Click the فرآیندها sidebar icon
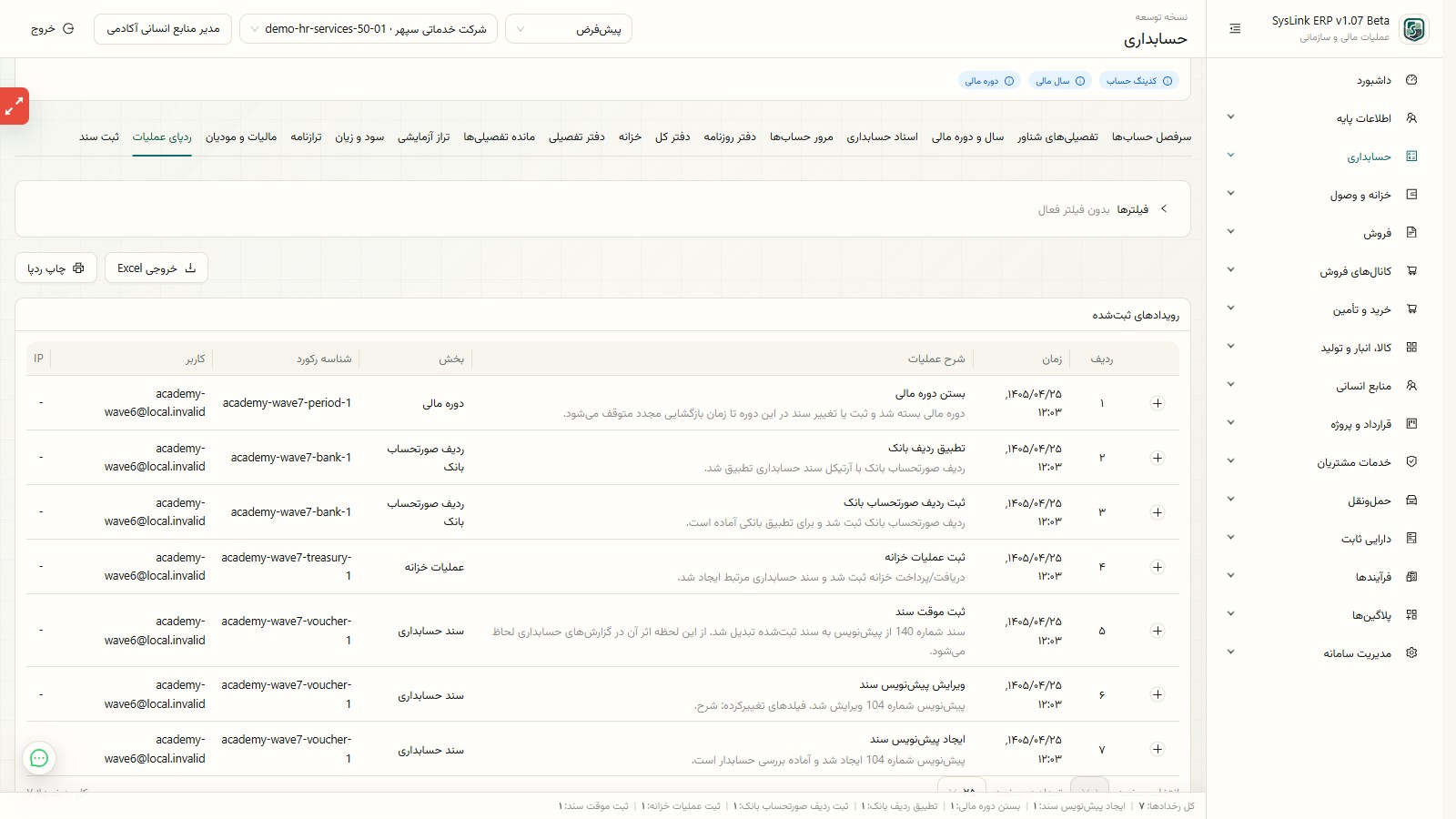This screenshot has height=819, width=1456. (1411, 577)
